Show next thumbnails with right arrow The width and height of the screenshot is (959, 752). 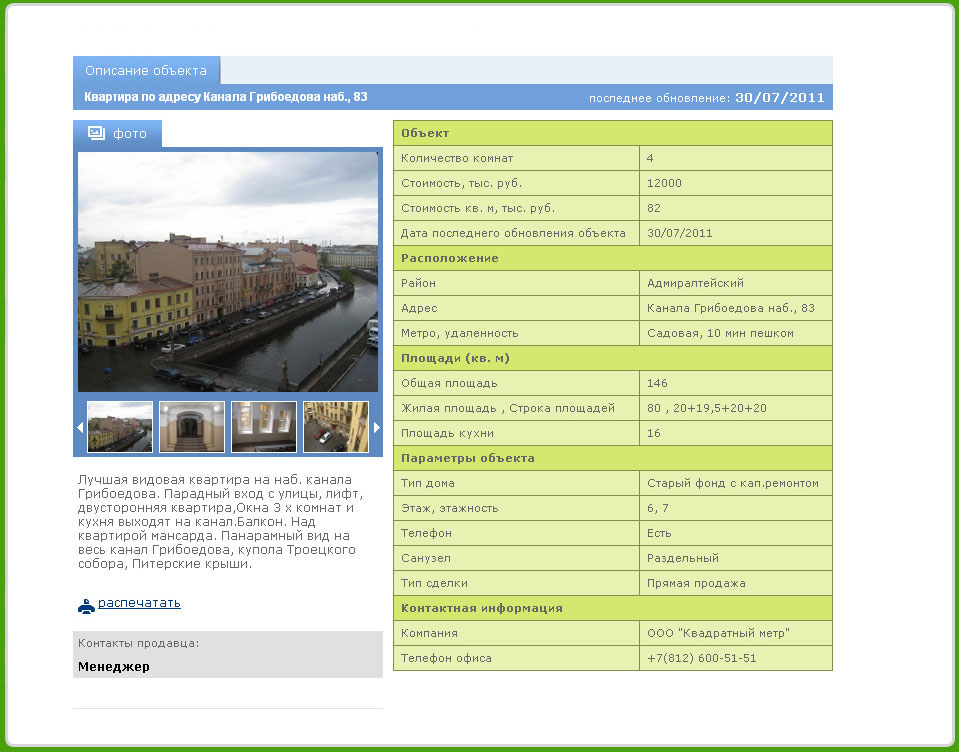377,427
